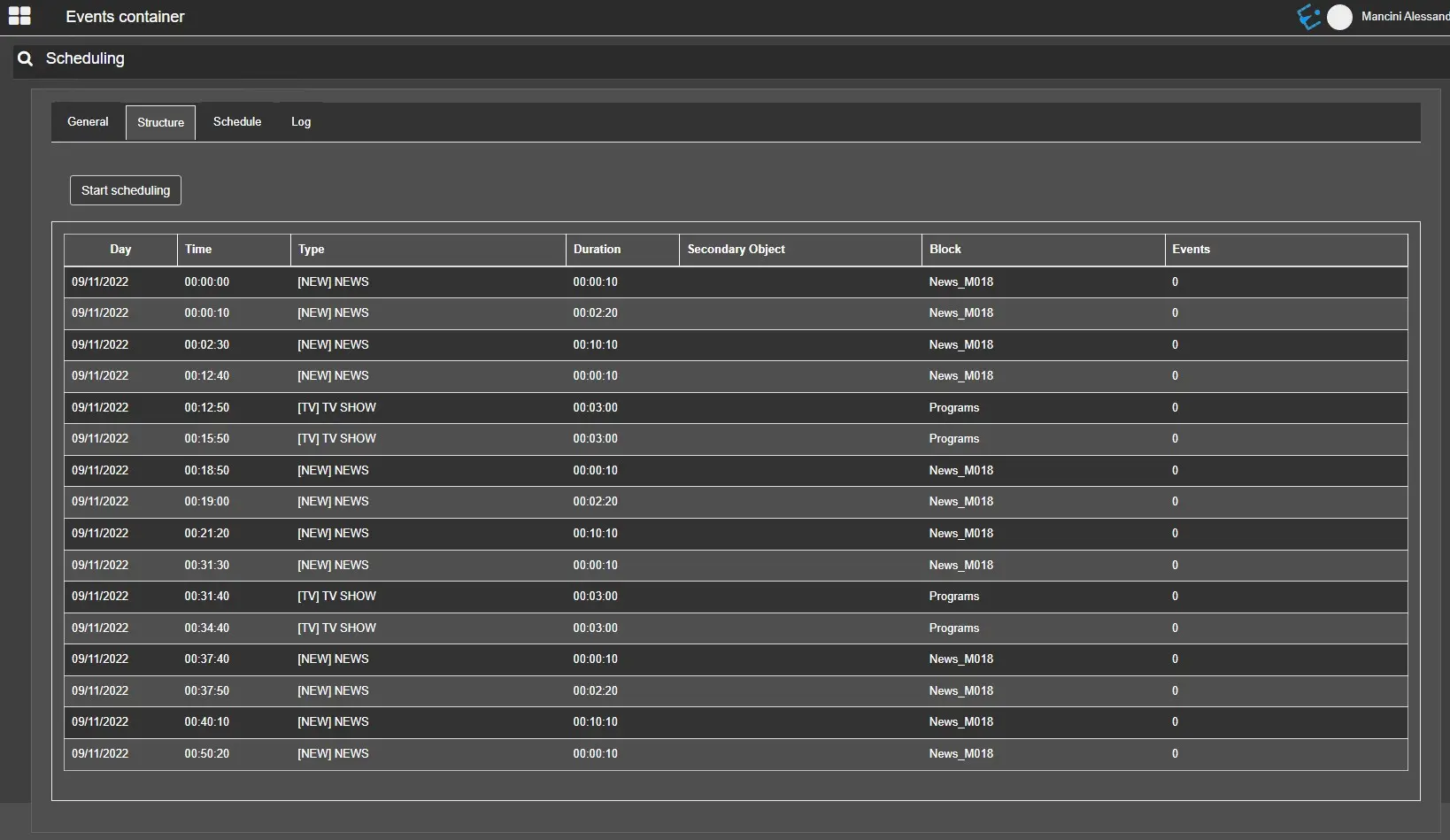Open the white user avatar circle
Screen dimensions: 1450x840
(1339, 17)
